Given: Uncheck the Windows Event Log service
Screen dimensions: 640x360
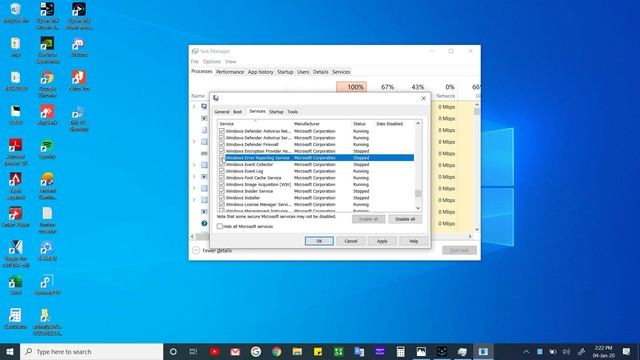Looking at the screenshot, I should (x=222, y=171).
